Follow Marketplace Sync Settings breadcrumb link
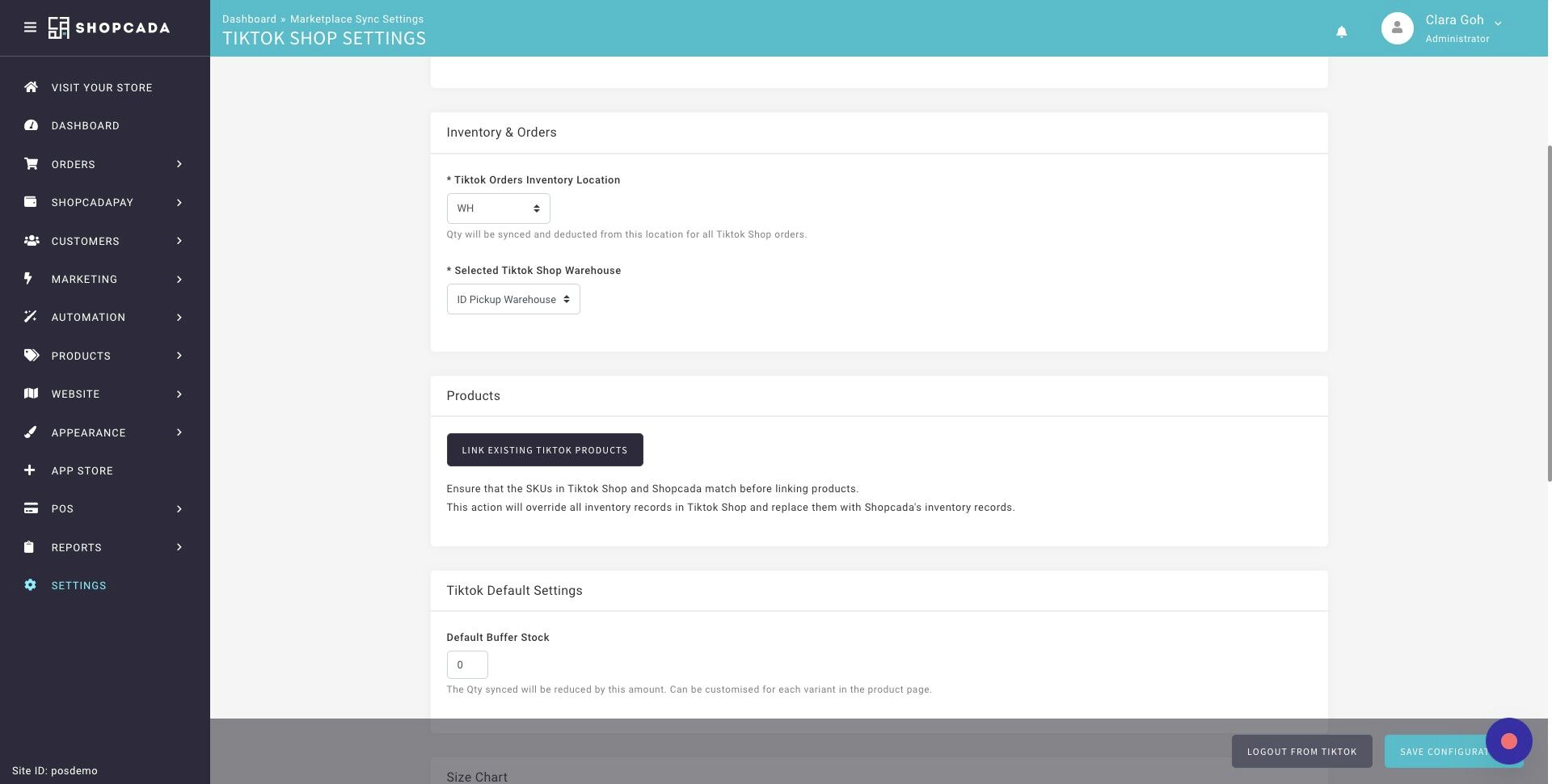This screenshot has height=784, width=1552. click(356, 19)
